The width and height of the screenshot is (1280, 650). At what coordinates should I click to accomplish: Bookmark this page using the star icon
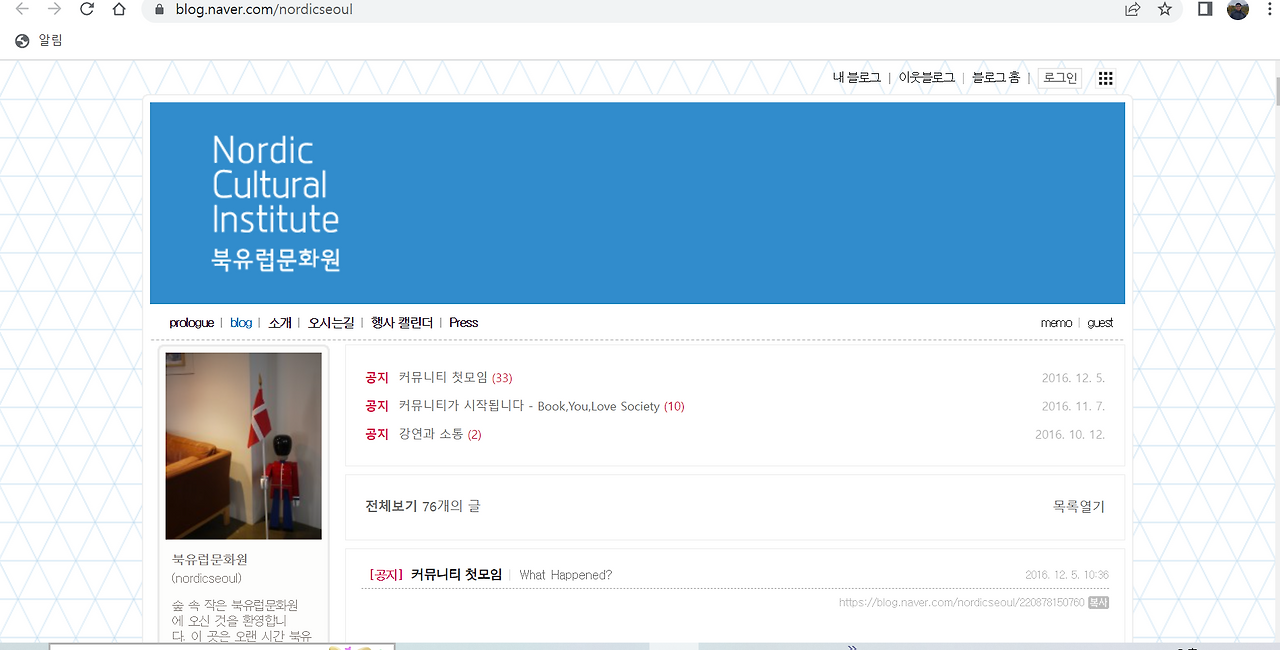(1164, 10)
